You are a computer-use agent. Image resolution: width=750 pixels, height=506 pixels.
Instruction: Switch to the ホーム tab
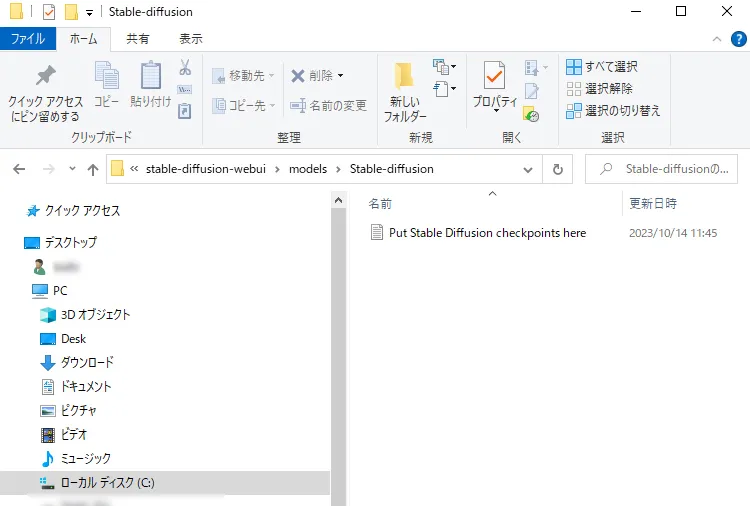tap(83, 38)
